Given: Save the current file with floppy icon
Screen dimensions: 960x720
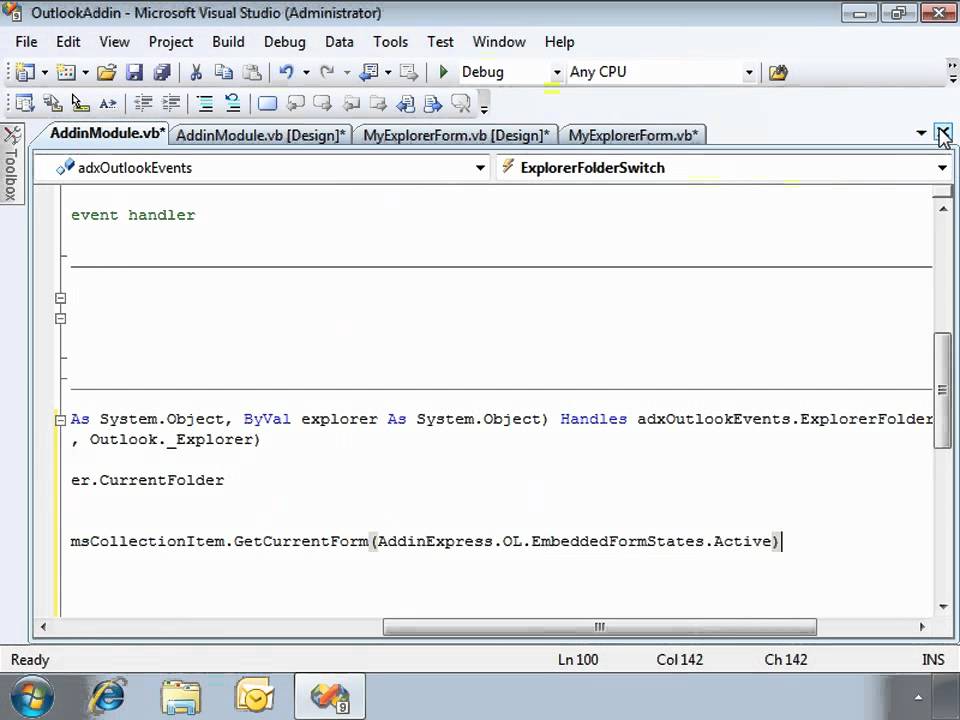Looking at the screenshot, I should [x=134, y=72].
